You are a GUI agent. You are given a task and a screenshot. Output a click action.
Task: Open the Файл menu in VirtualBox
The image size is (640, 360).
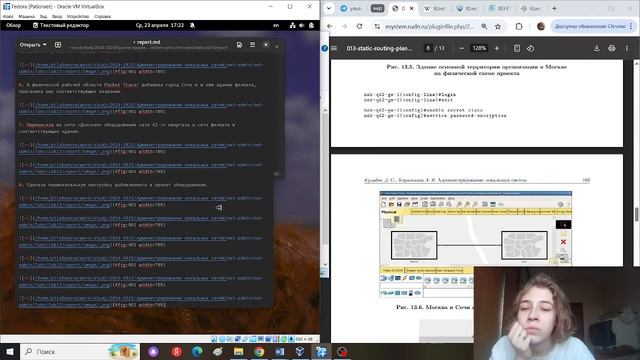pos(8,16)
